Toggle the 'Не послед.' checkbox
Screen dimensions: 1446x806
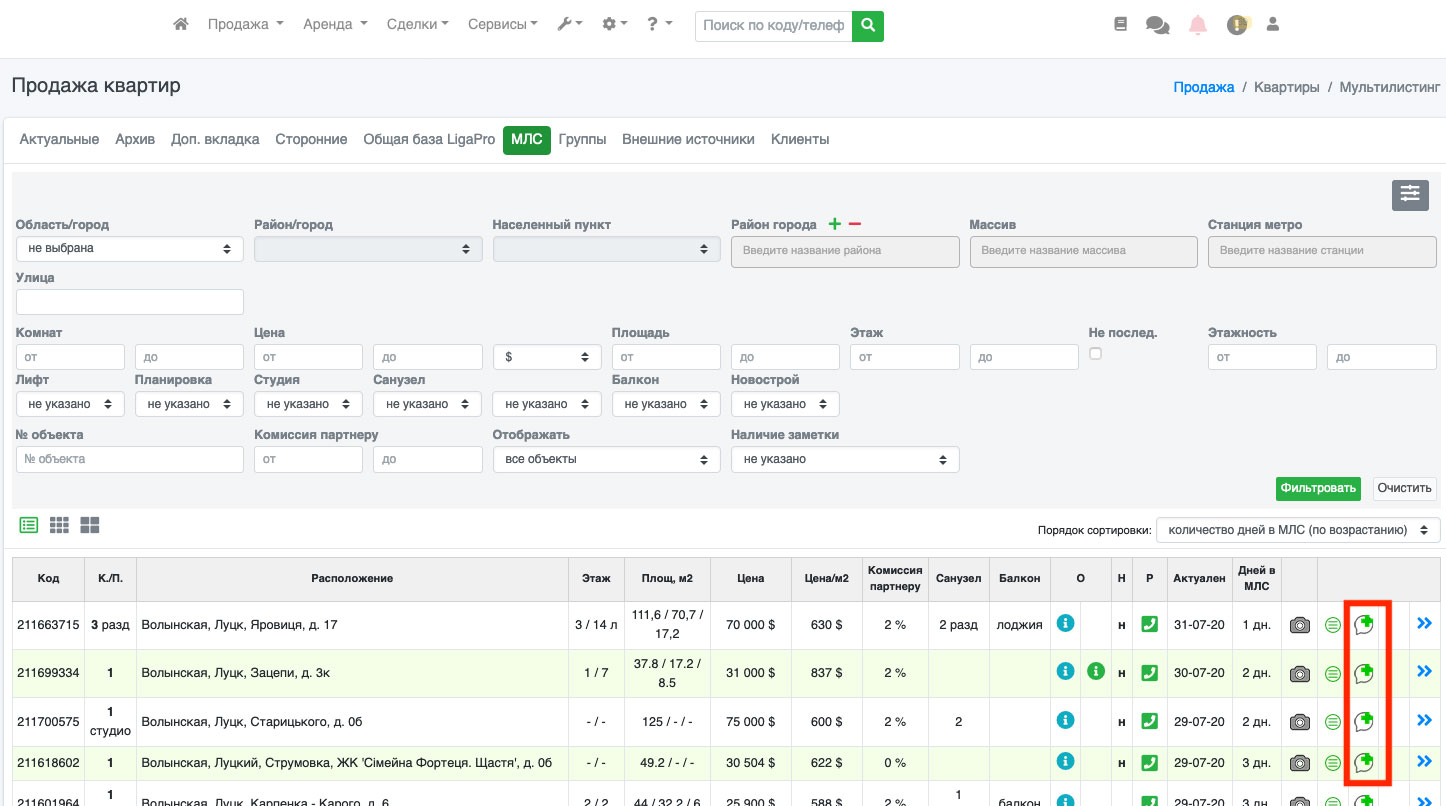(1095, 354)
